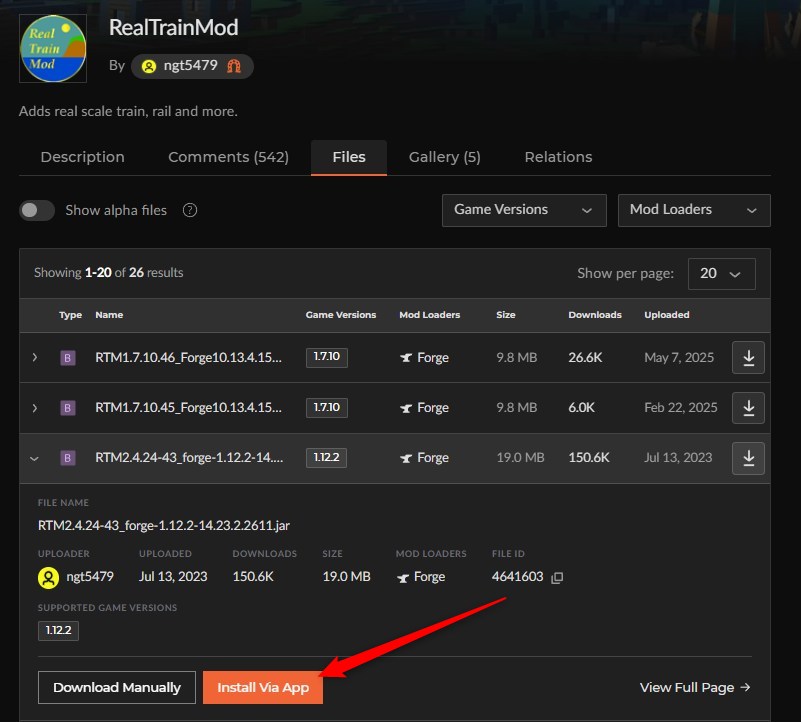Click the alpha files help question icon
This screenshot has height=722, width=801.
click(190, 210)
